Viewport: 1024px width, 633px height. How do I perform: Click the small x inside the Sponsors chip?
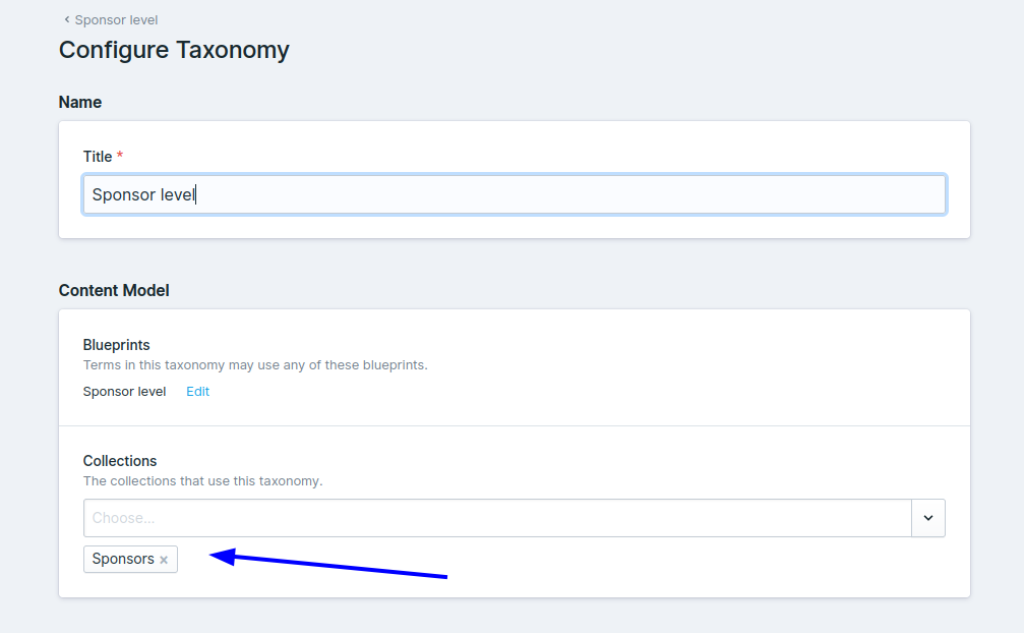click(163, 559)
